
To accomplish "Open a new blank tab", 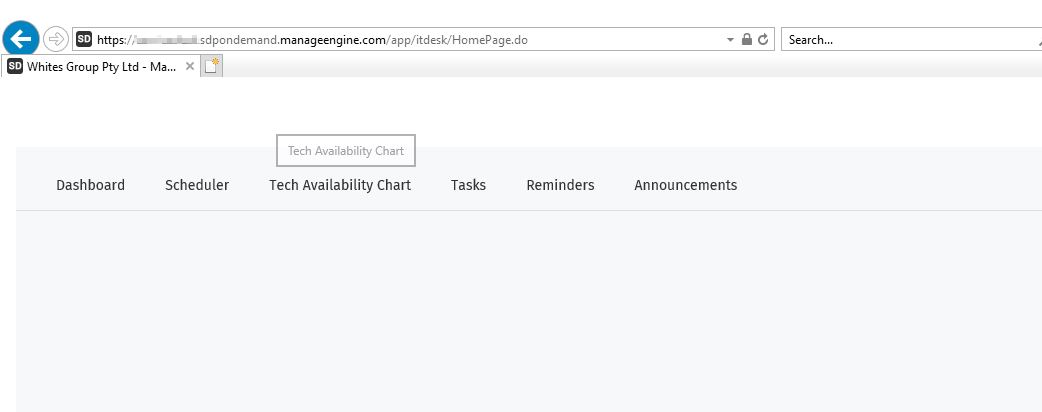I will point(211,66).
